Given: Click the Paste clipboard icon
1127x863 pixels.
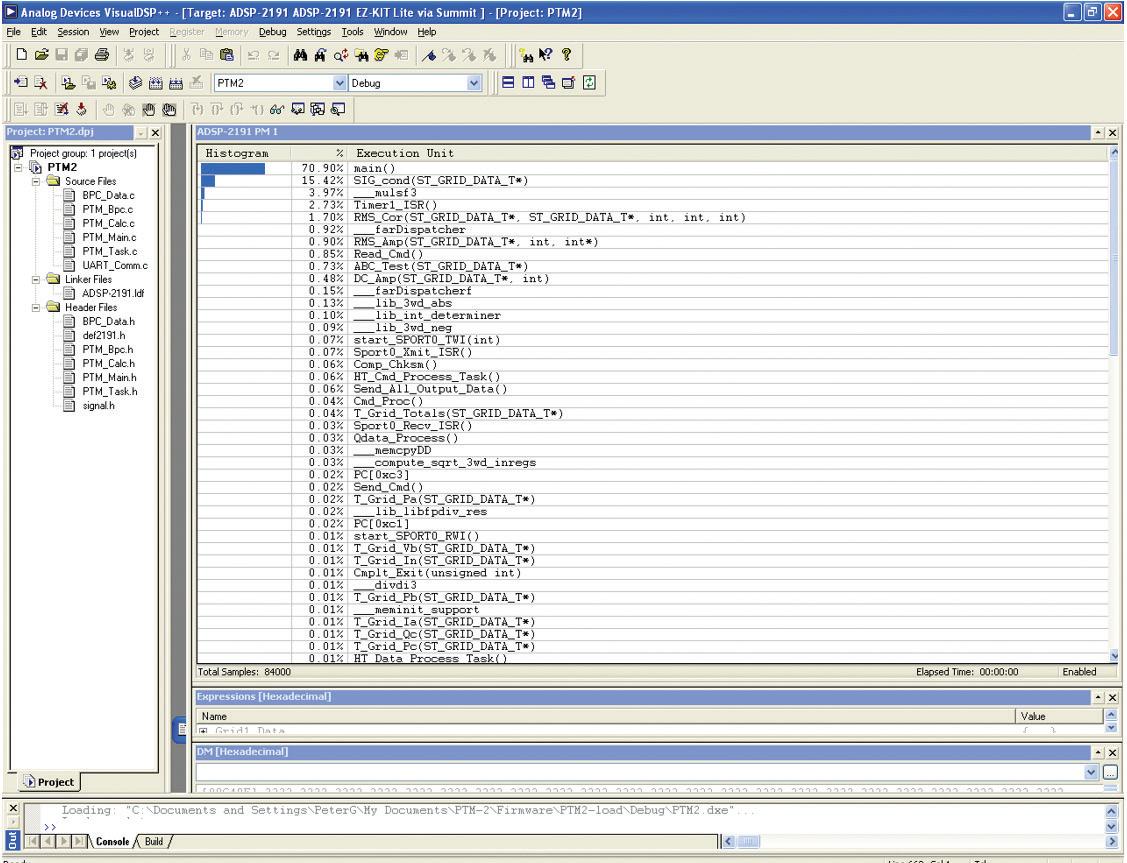Looking at the screenshot, I should click(x=226, y=55).
